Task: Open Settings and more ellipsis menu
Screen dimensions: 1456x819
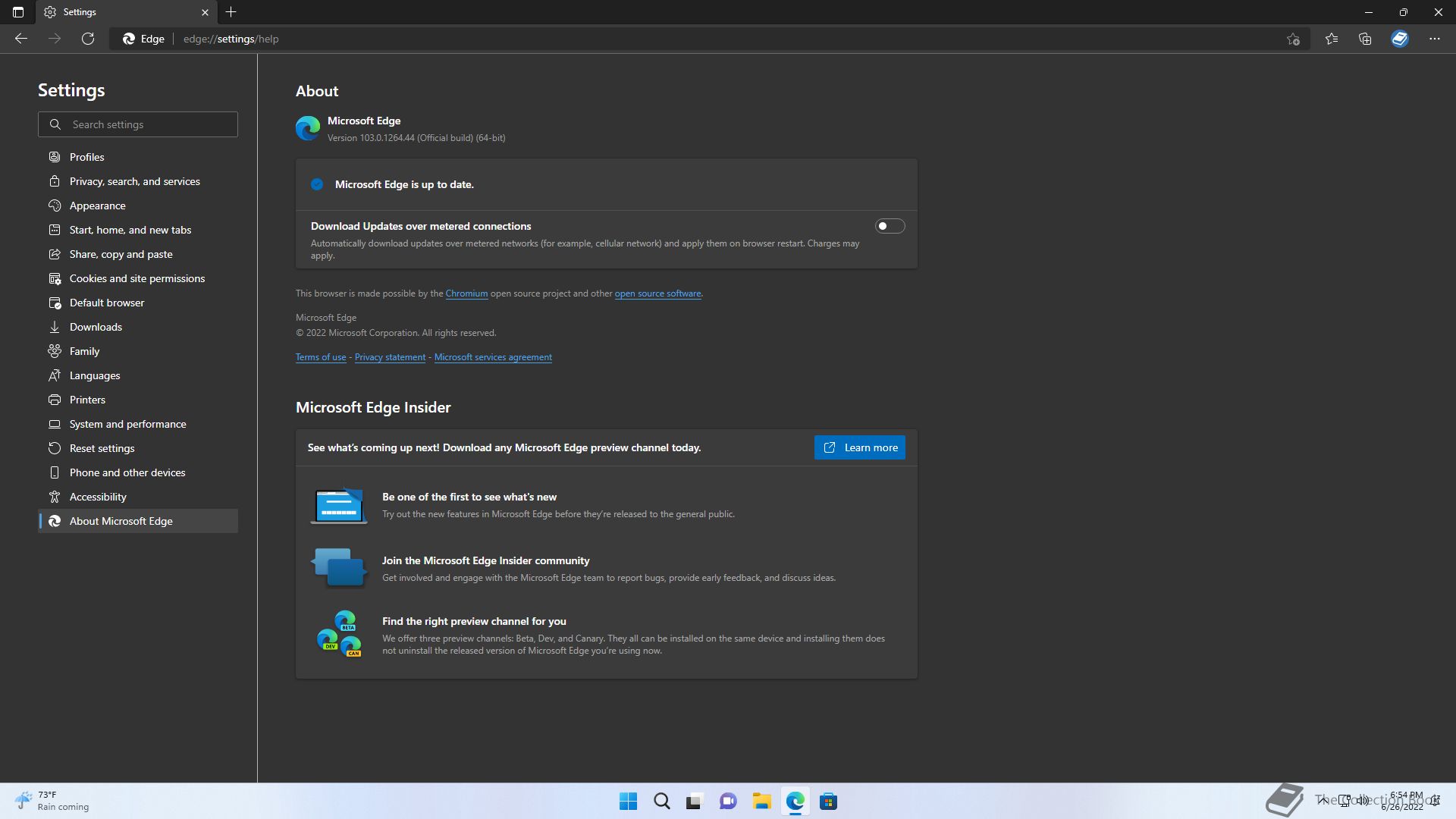Action: coord(1435,39)
